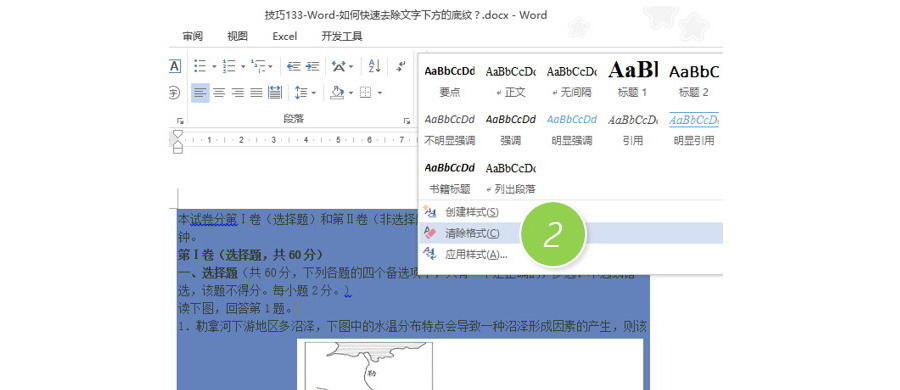Apply the 无间隔 style
The height and width of the screenshot is (390, 900).
click(x=571, y=80)
